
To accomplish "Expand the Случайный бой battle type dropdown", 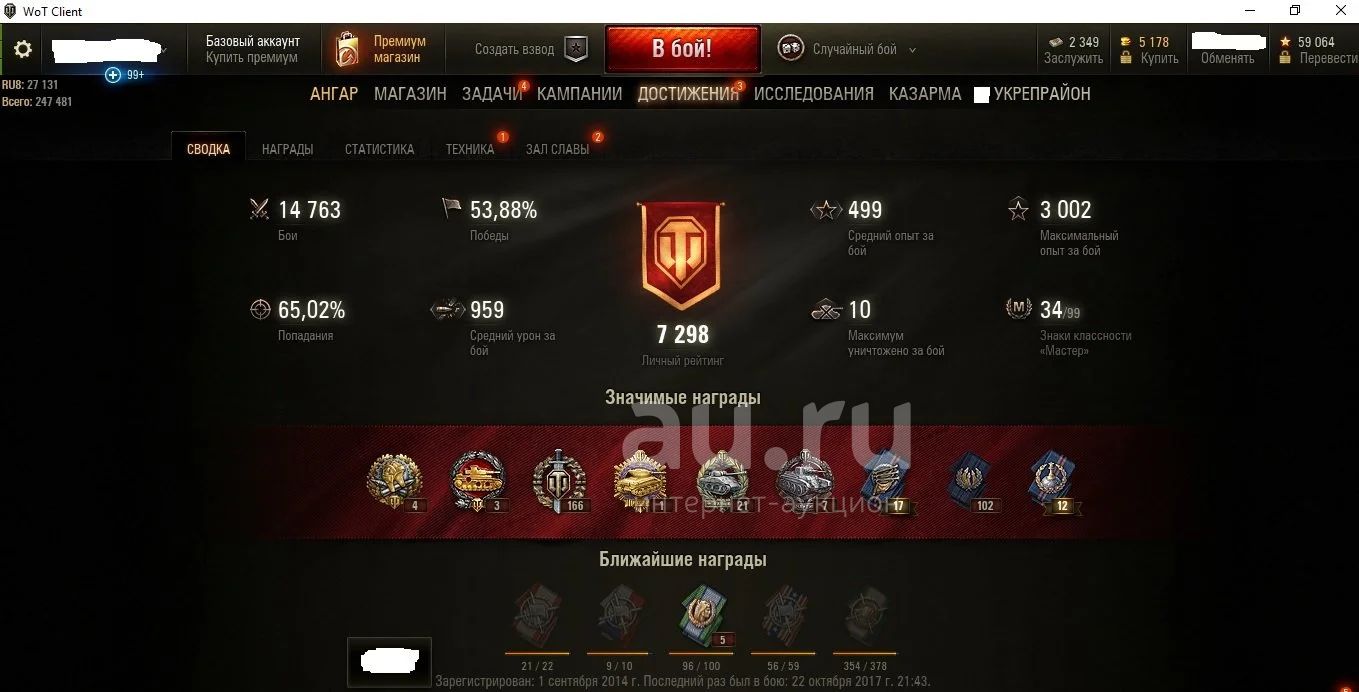I will coord(912,50).
